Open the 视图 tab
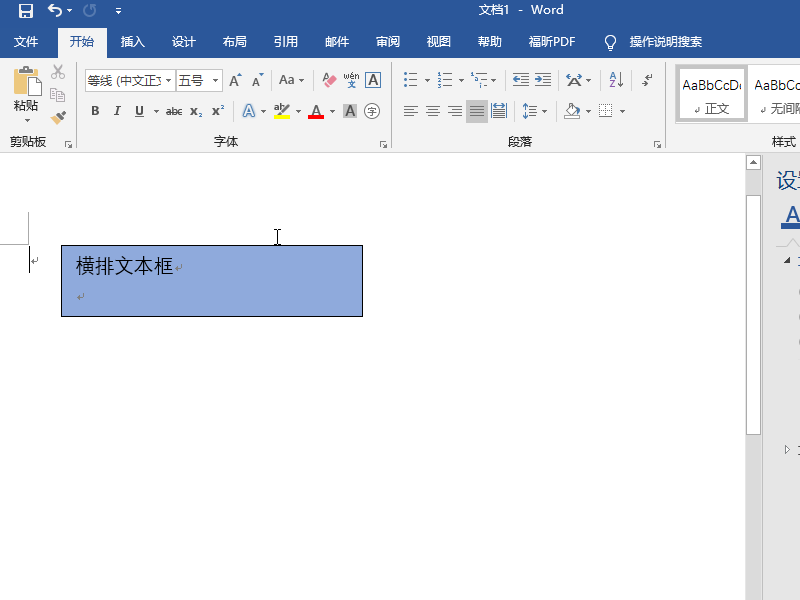Viewport: 800px width, 600px height. click(x=439, y=42)
